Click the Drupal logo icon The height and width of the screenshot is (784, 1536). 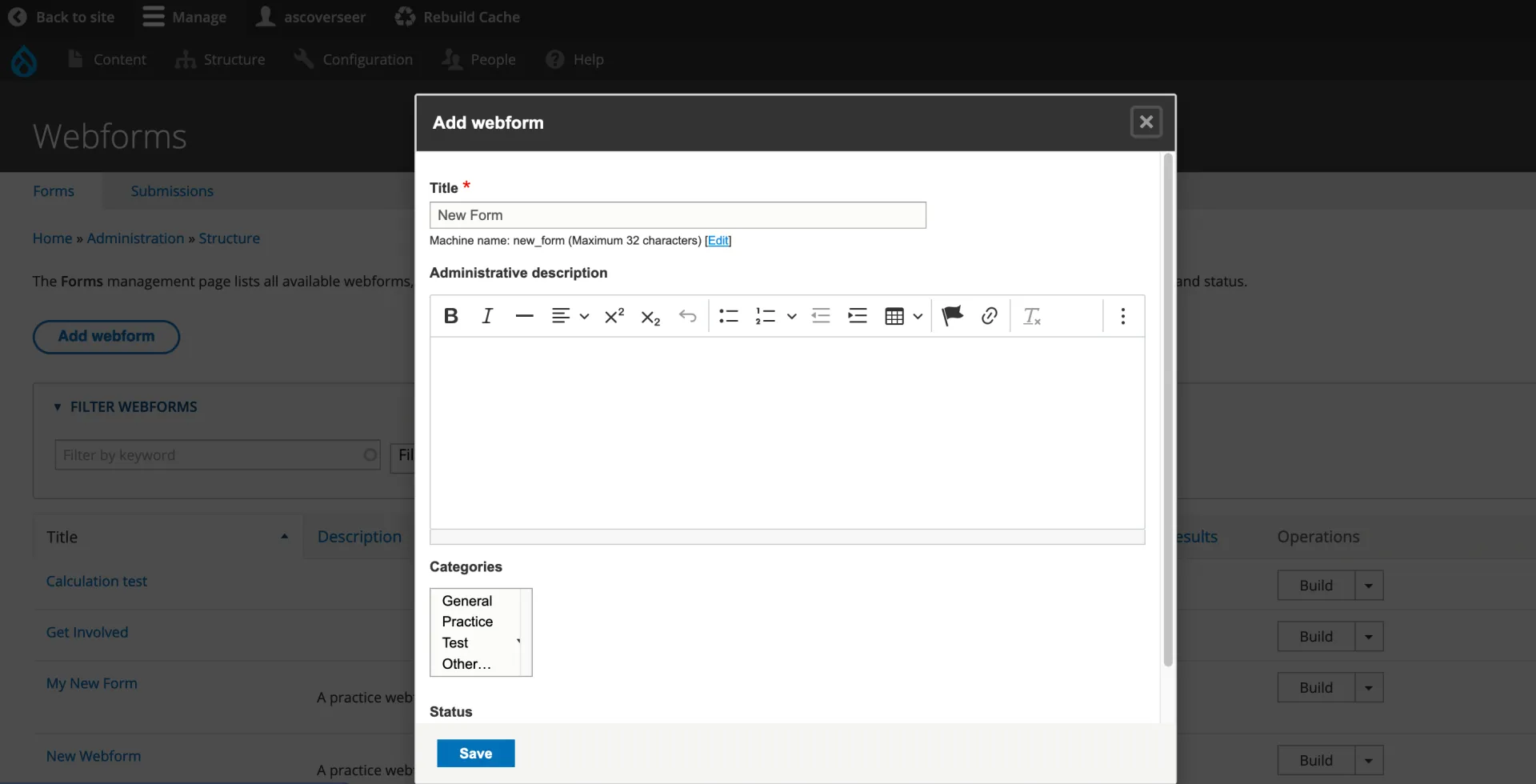click(x=24, y=60)
